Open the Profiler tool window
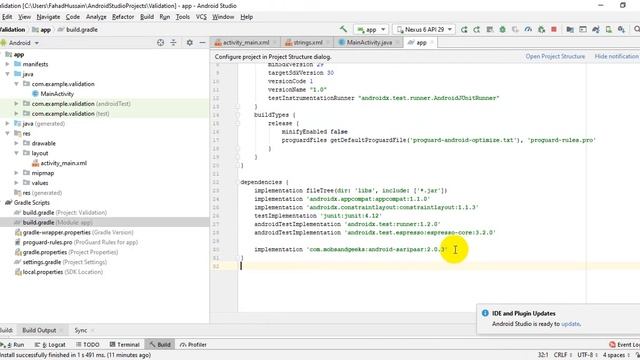Viewport: 640px width, 360px height. [x=193, y=344]
